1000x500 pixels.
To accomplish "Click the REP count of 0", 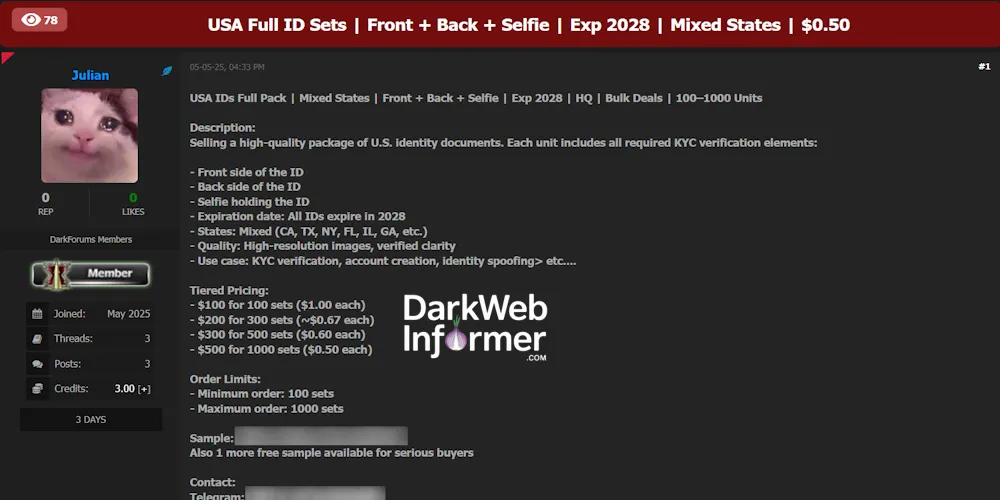I will pos(45,198).
